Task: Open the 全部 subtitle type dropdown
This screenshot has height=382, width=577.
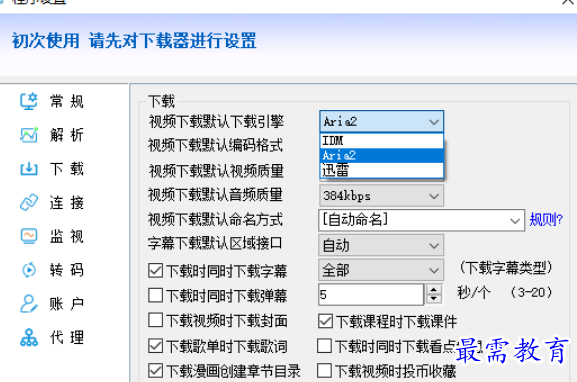Action: point(381,270)
